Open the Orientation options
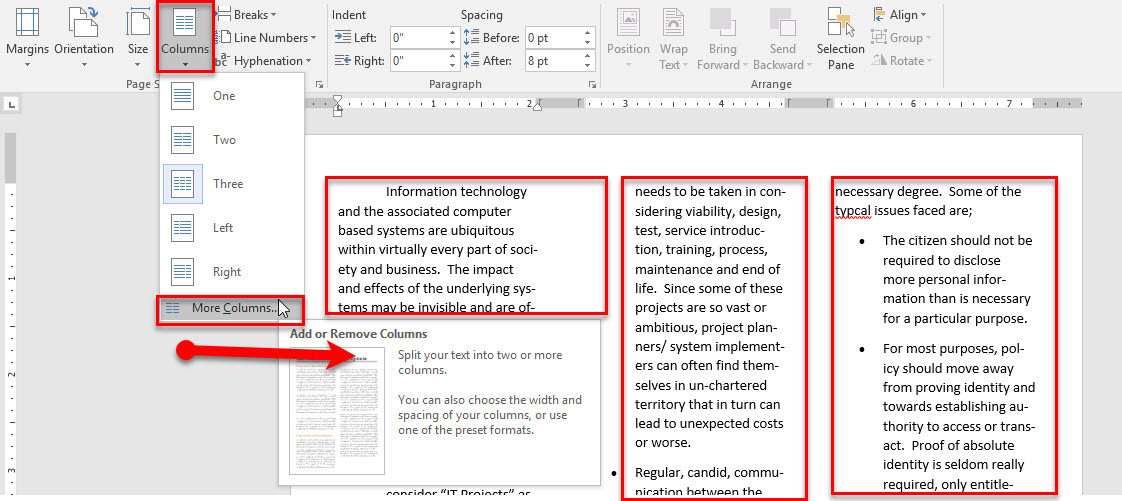Screen dimensions: 1122x501 84,37
